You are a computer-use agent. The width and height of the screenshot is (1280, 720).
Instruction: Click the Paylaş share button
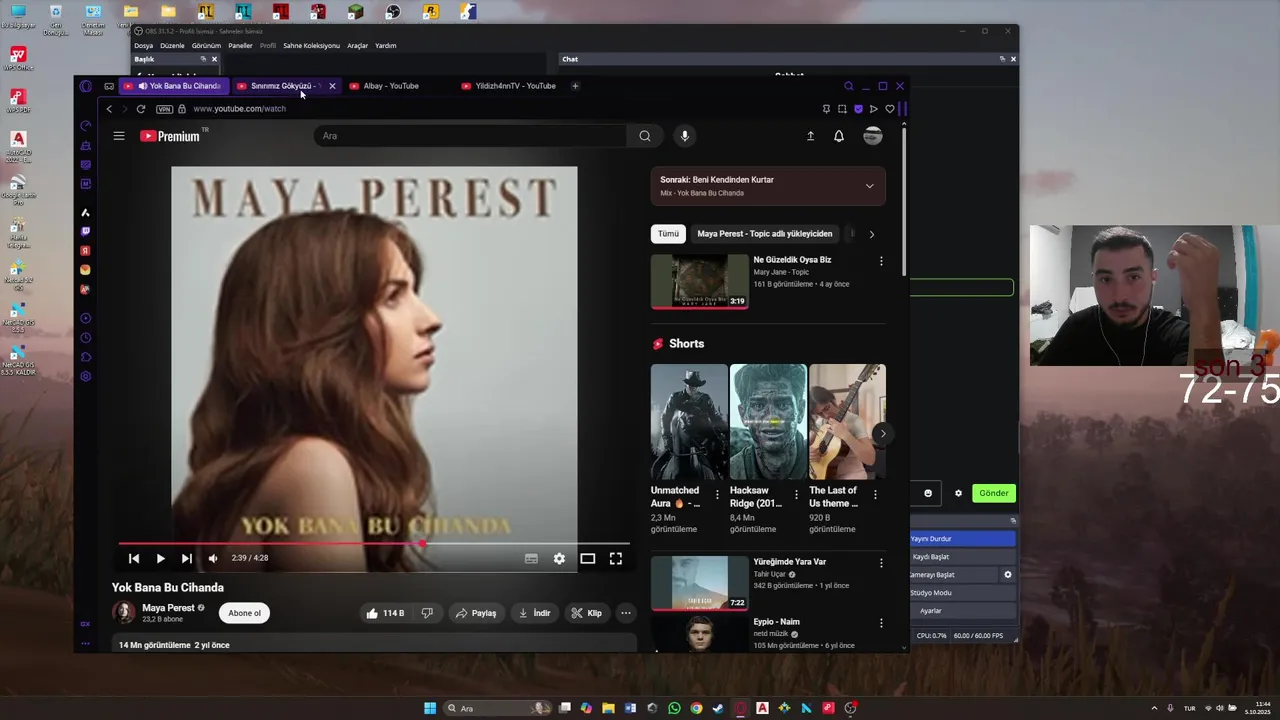[x=476, y=613]
